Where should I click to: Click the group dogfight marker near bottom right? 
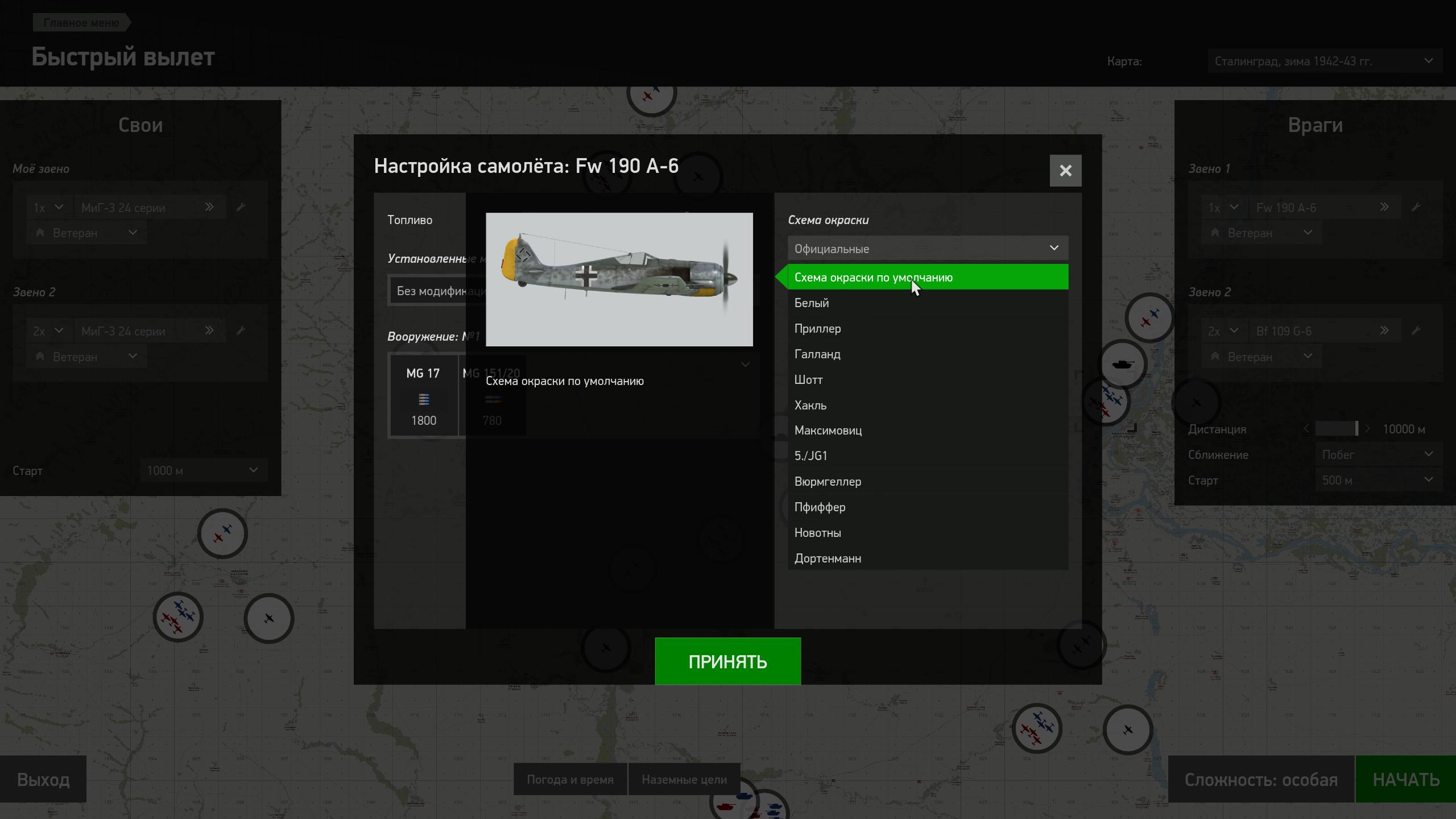1037,729
